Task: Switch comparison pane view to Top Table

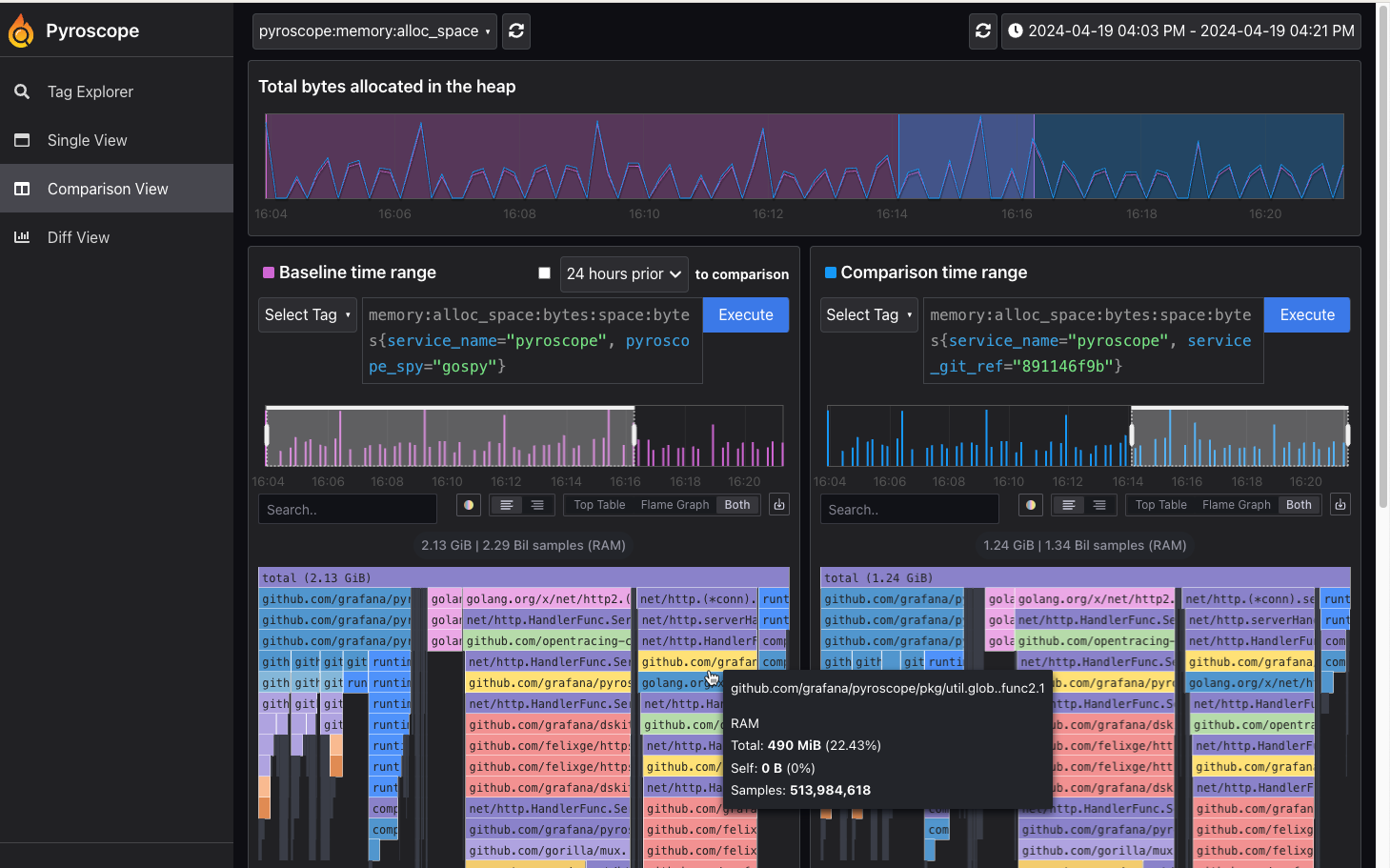Action: 1160,505
